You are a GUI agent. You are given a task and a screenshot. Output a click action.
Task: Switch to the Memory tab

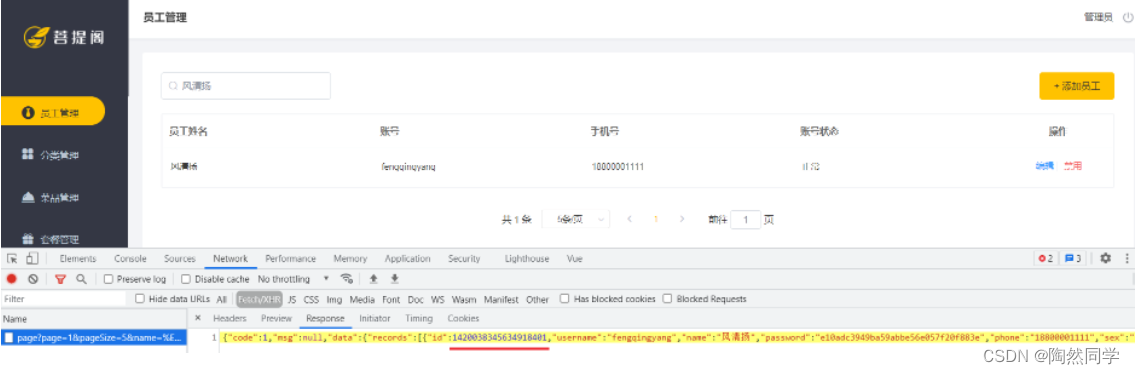[x=350, y=258]
